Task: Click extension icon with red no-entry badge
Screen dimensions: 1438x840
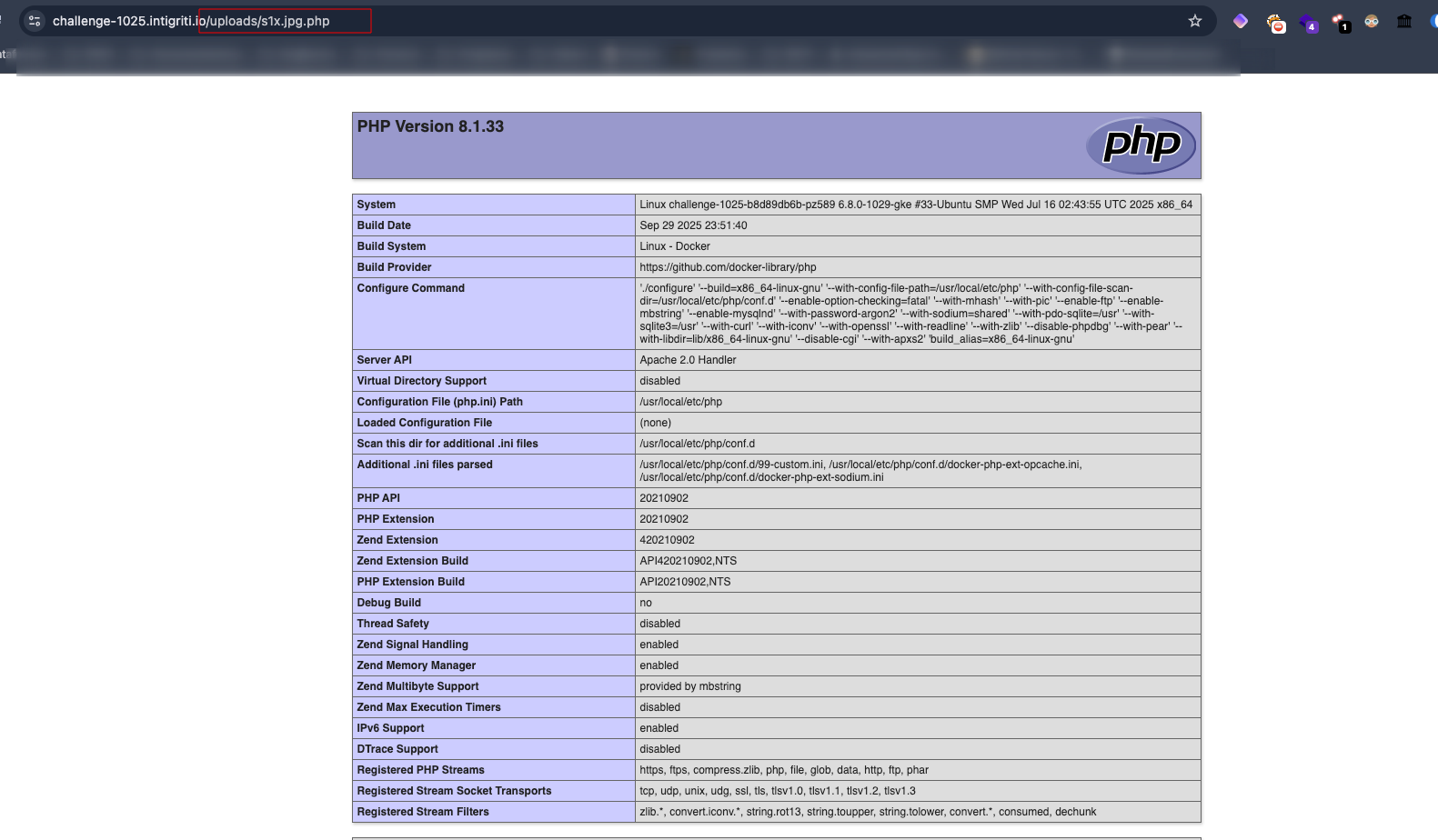Action: pos(1276,23)
